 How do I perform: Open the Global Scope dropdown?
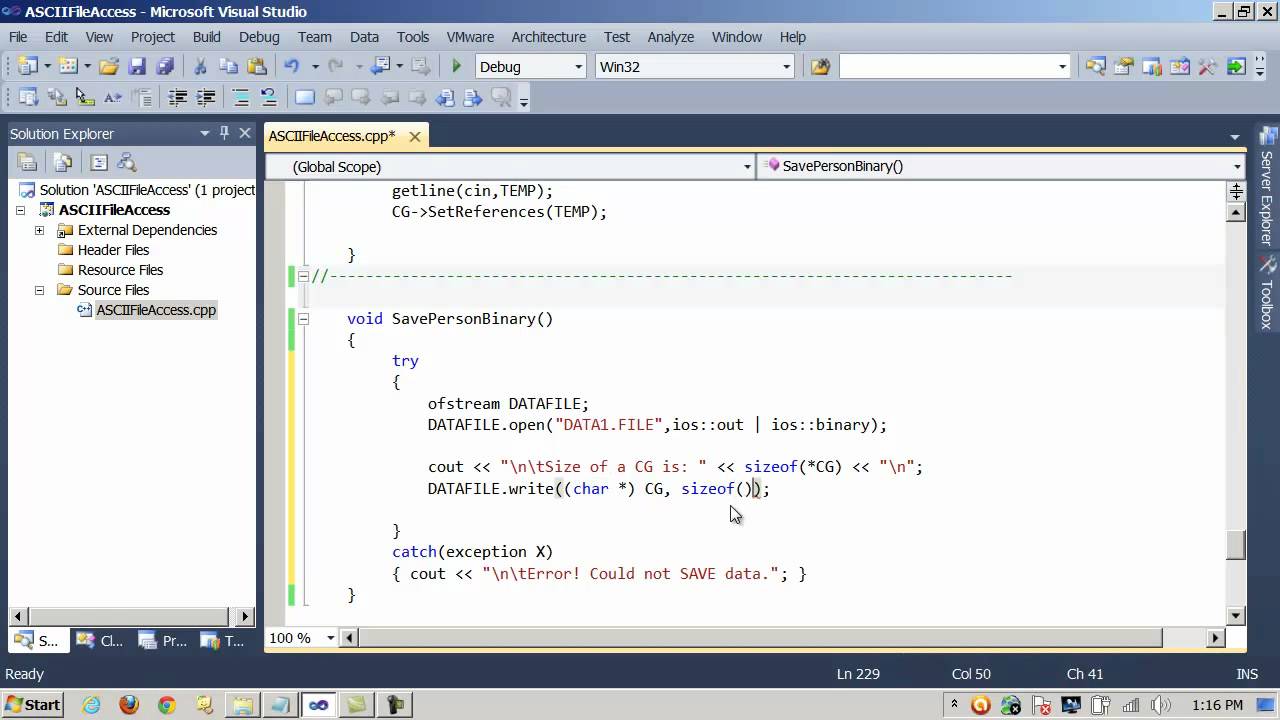click(747, 167)
